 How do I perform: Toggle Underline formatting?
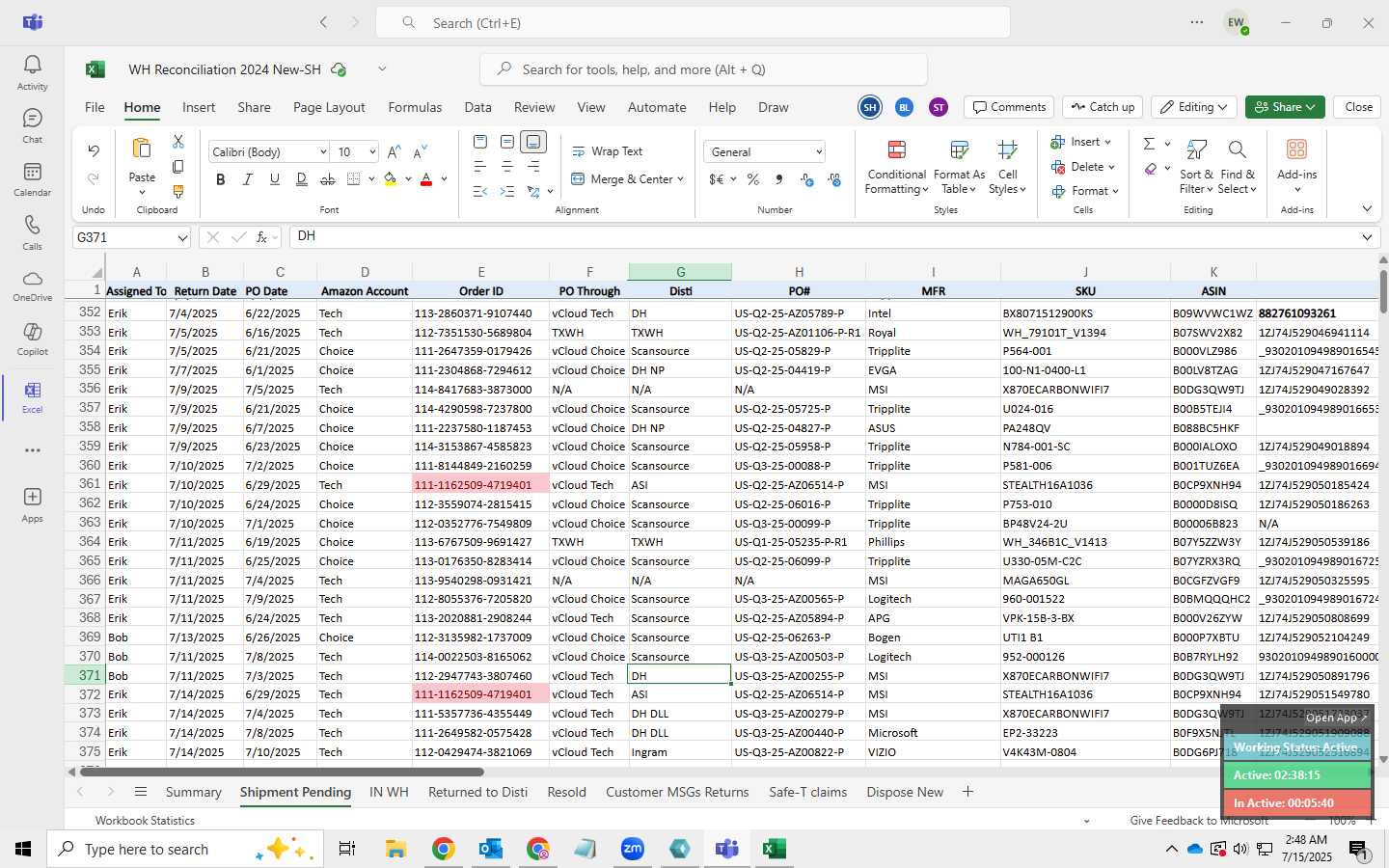point(275,179)
